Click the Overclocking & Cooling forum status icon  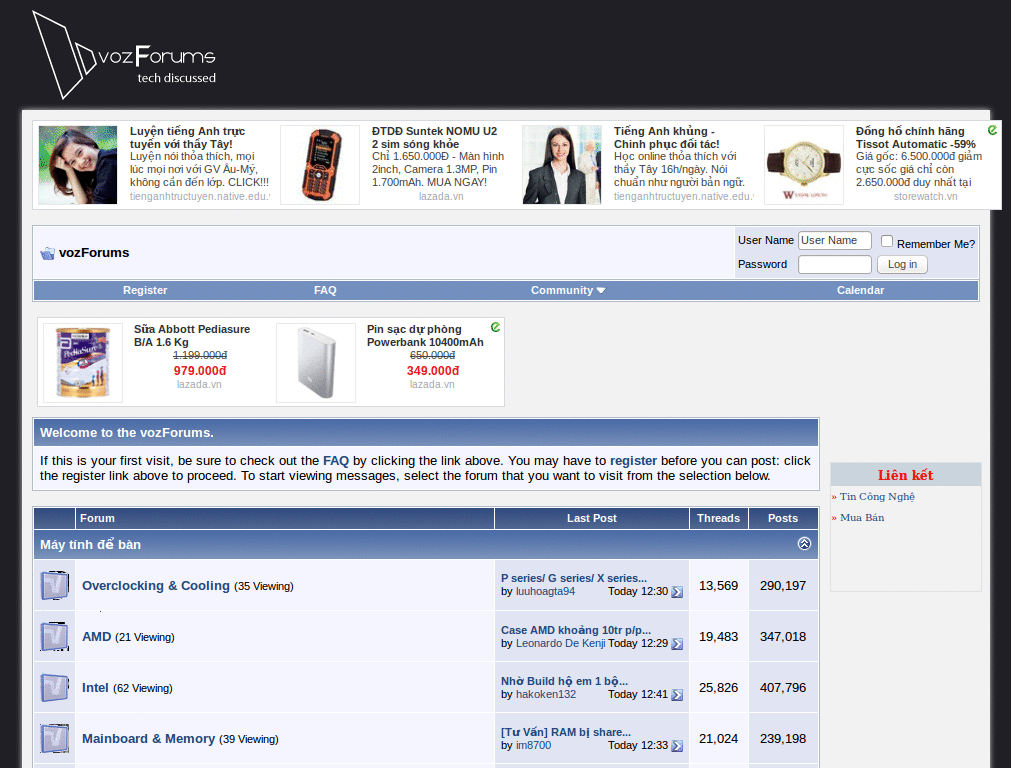(54, 585)
